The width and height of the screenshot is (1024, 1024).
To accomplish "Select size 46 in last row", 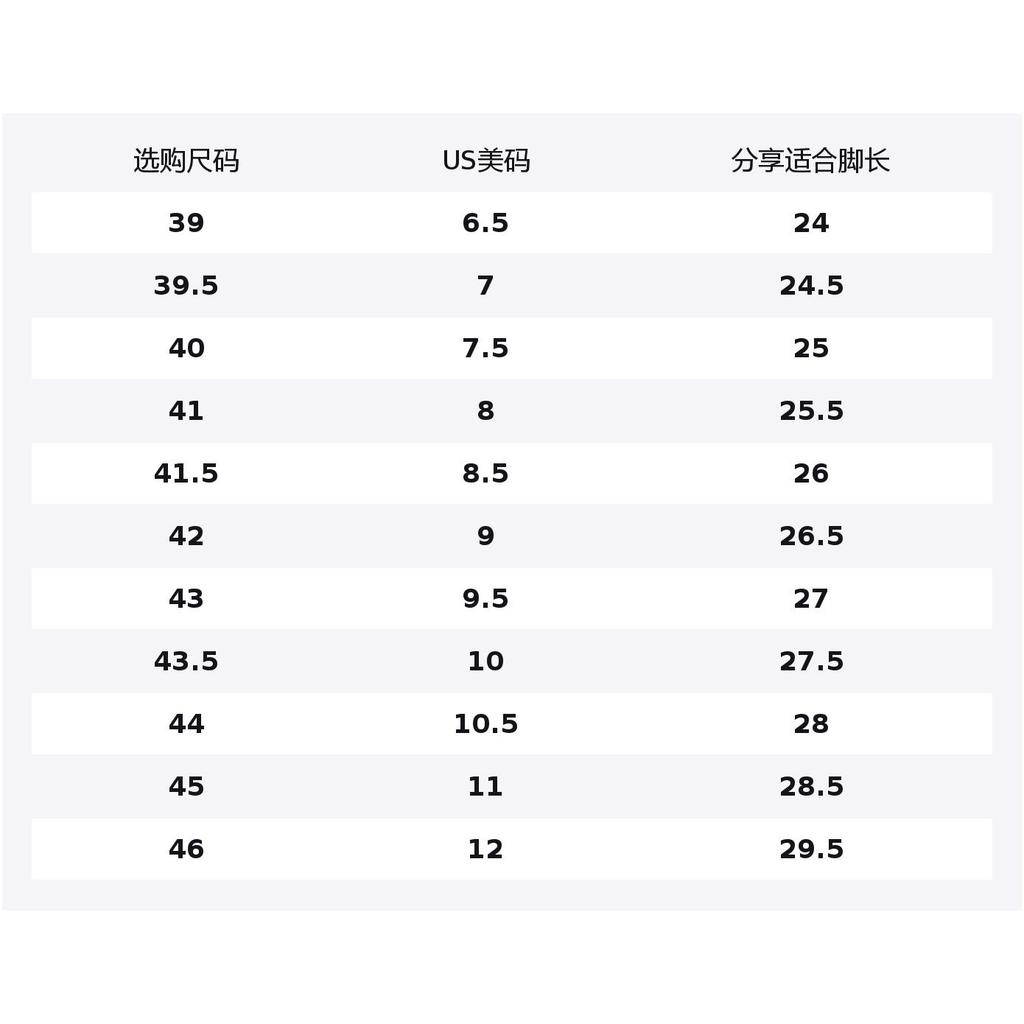I will (x=186, y=849).
